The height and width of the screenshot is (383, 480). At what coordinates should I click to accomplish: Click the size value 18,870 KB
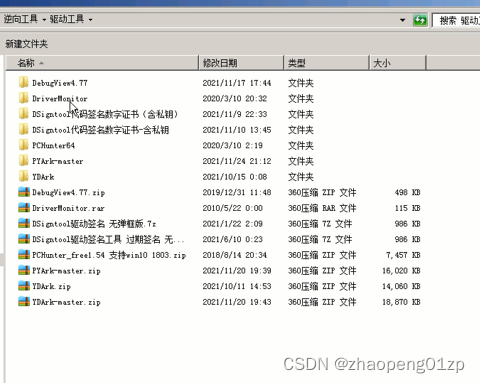(x=401, y=302)
